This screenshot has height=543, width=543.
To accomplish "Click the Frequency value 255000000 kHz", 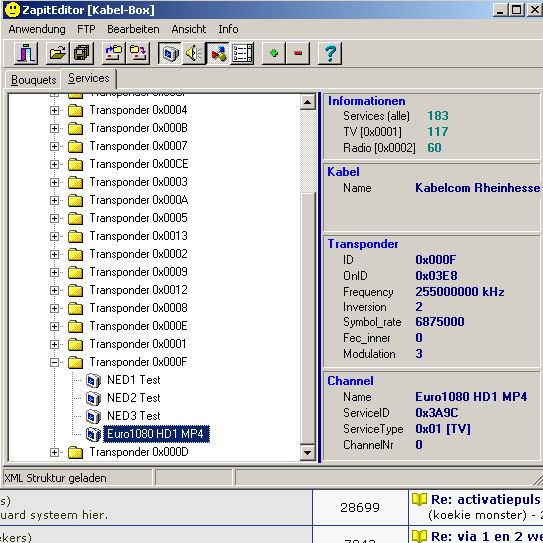I will pos(460,292).
